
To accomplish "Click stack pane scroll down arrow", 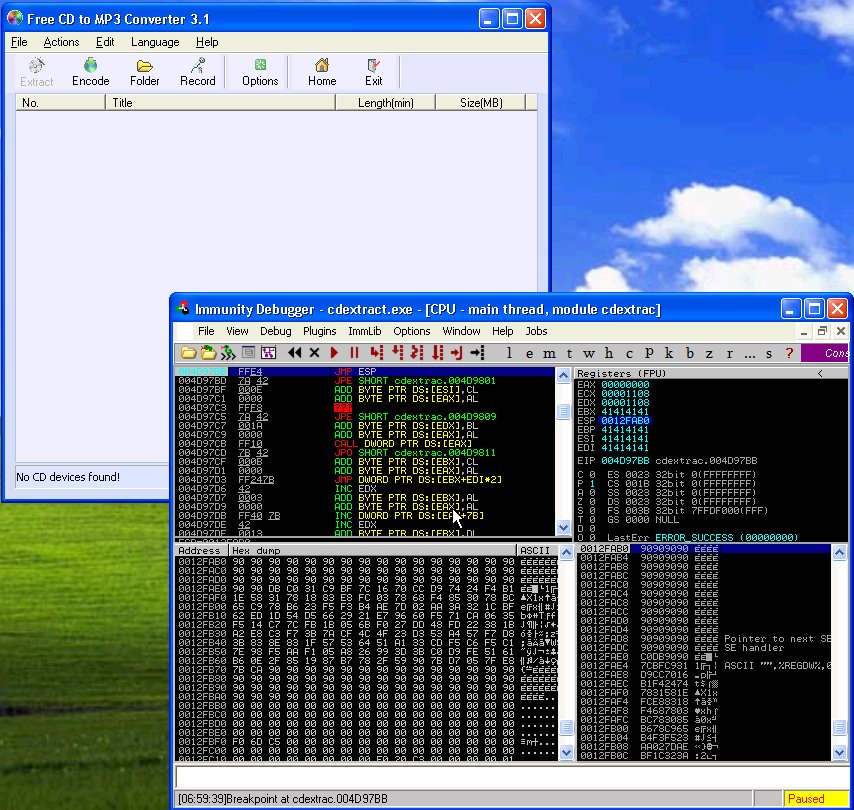I will tap(839, 752).
